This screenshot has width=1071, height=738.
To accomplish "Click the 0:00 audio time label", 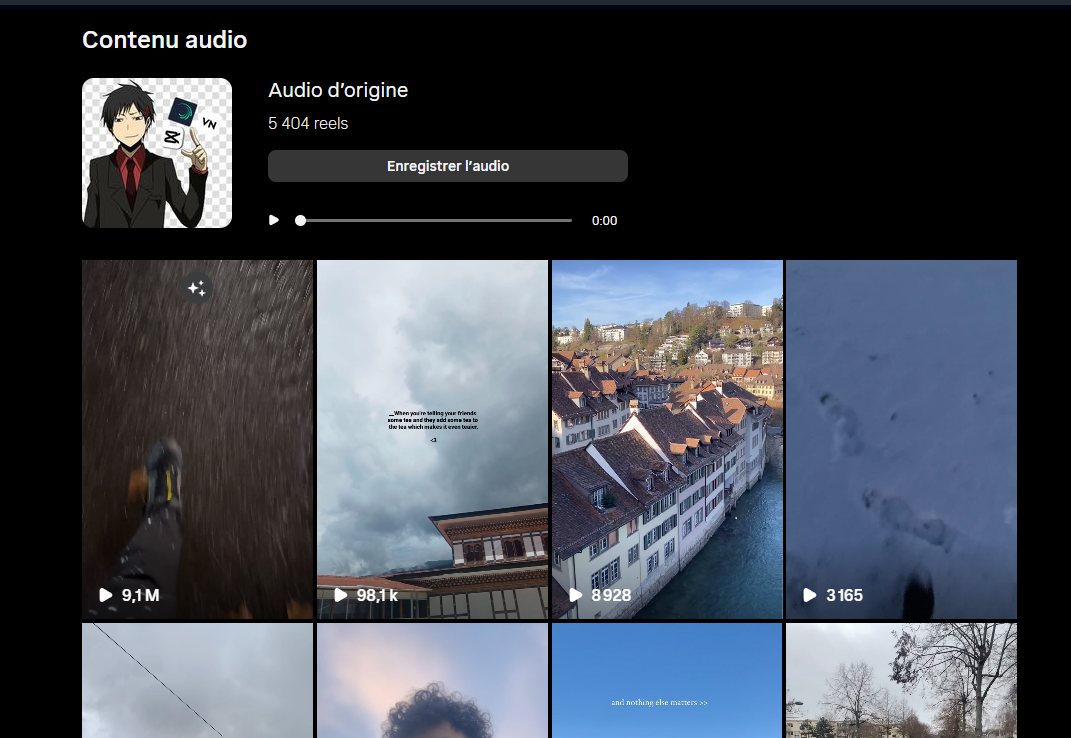I will [604, 221].
